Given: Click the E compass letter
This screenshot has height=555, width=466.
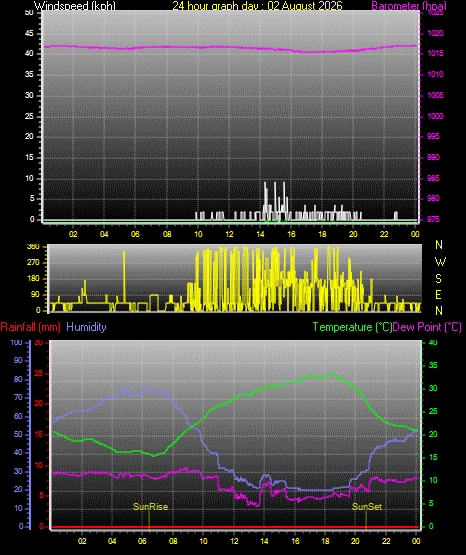Looking at the screenshot, I should point(438,294).
